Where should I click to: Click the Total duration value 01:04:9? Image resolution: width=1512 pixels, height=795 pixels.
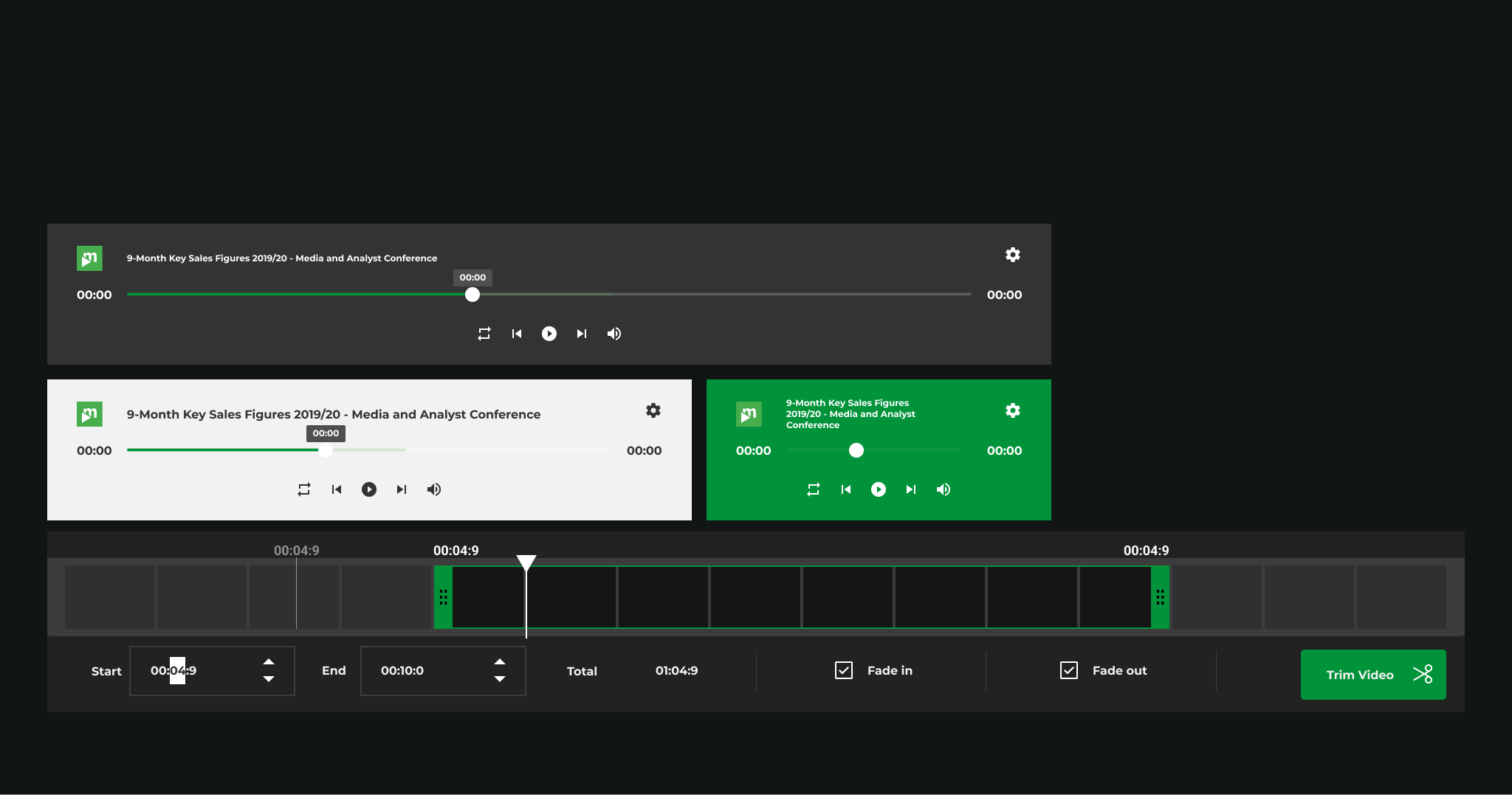click(677, 671)
